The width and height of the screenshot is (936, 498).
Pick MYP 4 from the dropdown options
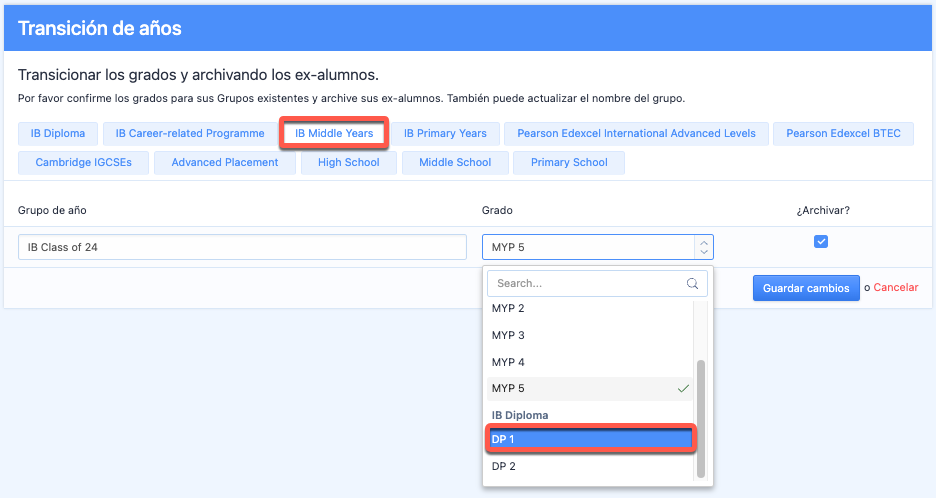(x=590, y=362)
